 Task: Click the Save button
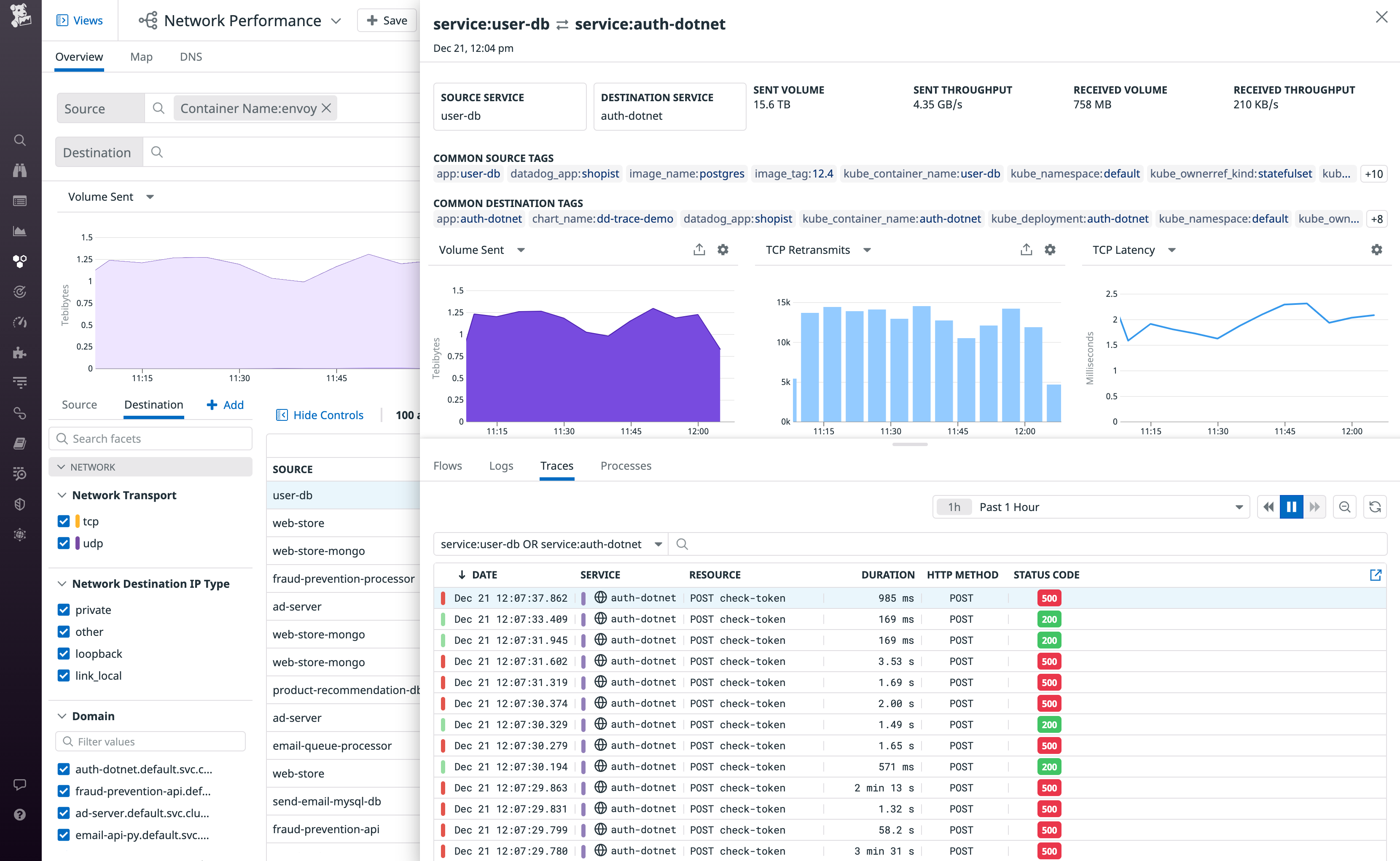pyautogui.click(x=387, y=21)
